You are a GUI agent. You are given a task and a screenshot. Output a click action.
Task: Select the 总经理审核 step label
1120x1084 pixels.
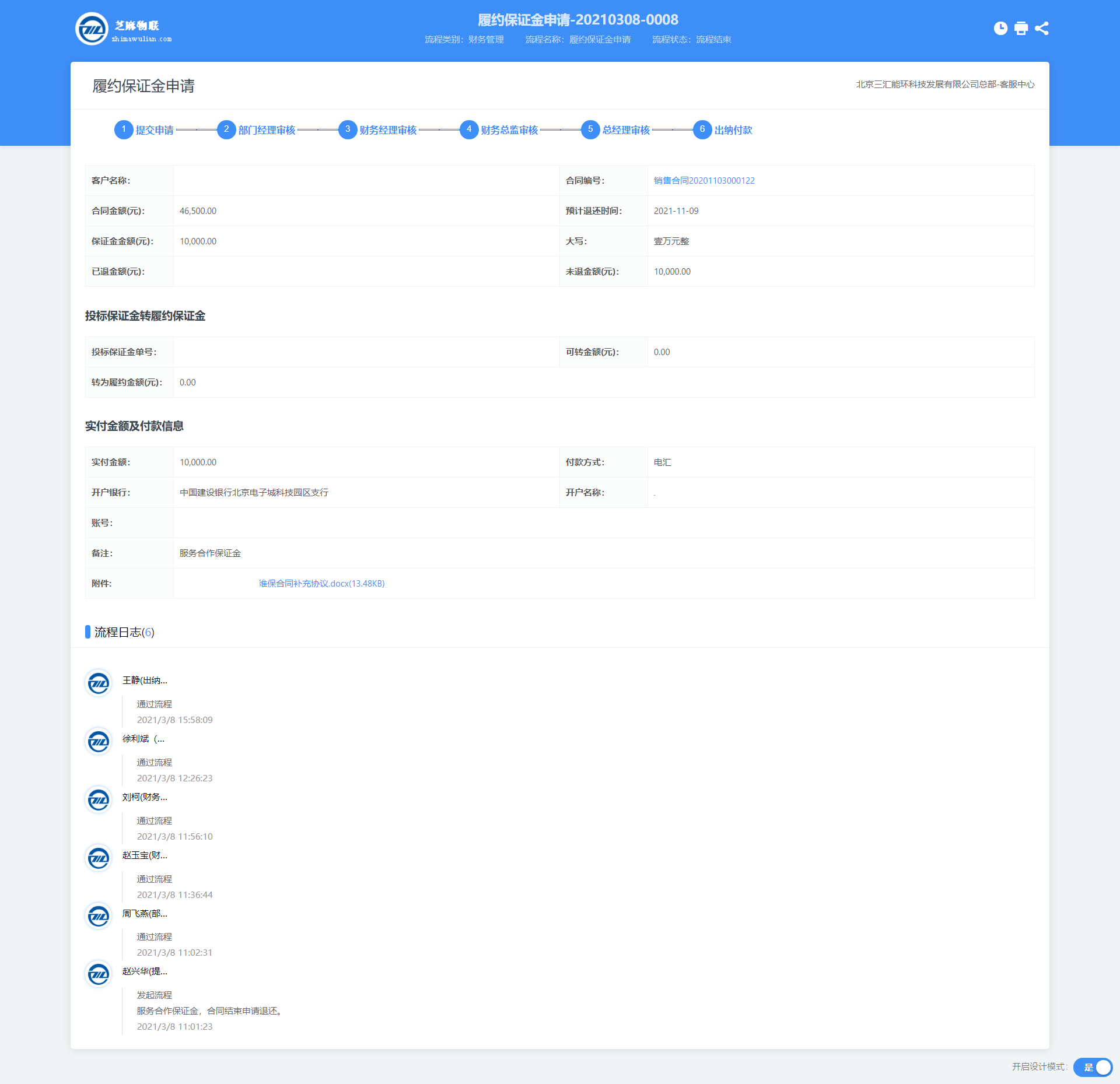626,130
